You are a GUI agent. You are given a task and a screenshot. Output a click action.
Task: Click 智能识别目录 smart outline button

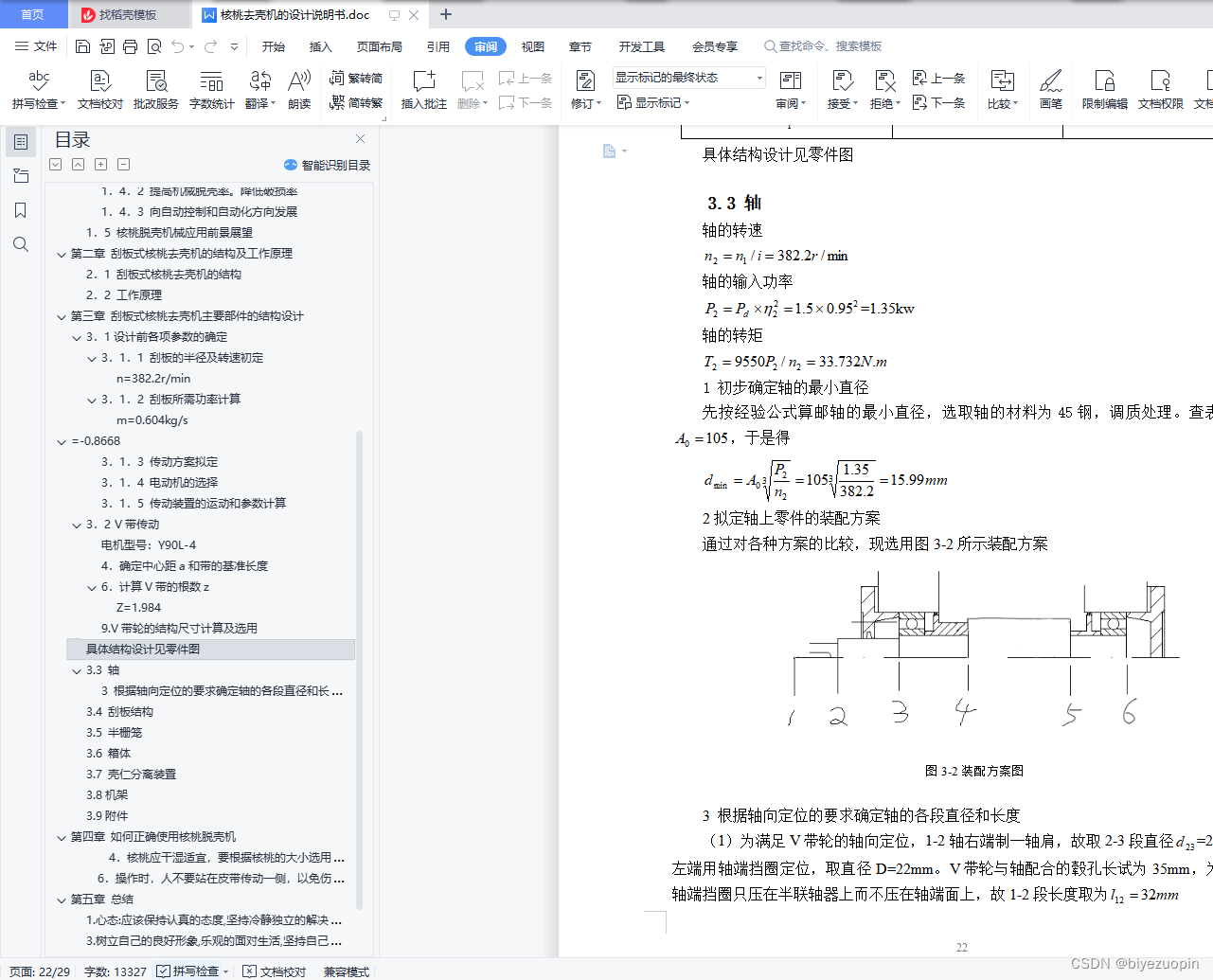pos(328,165)
